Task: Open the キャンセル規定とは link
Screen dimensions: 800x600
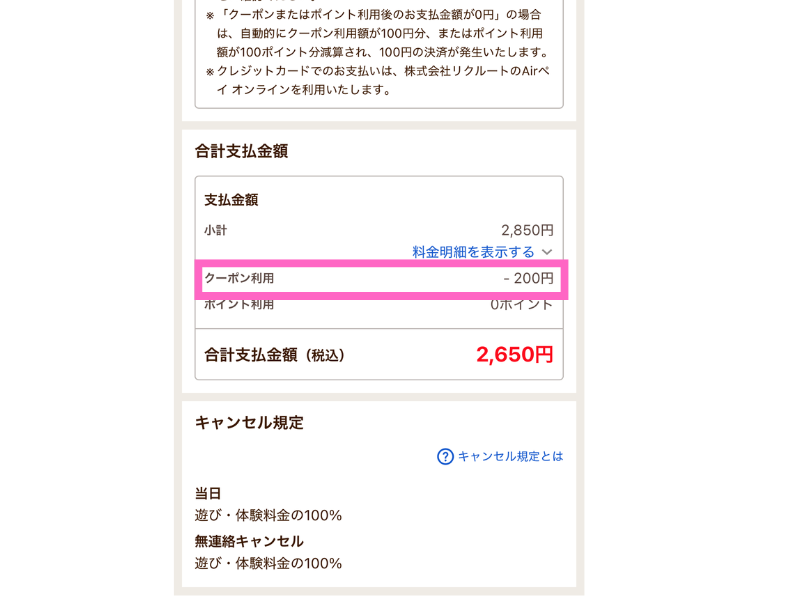Action: (510, 456)
